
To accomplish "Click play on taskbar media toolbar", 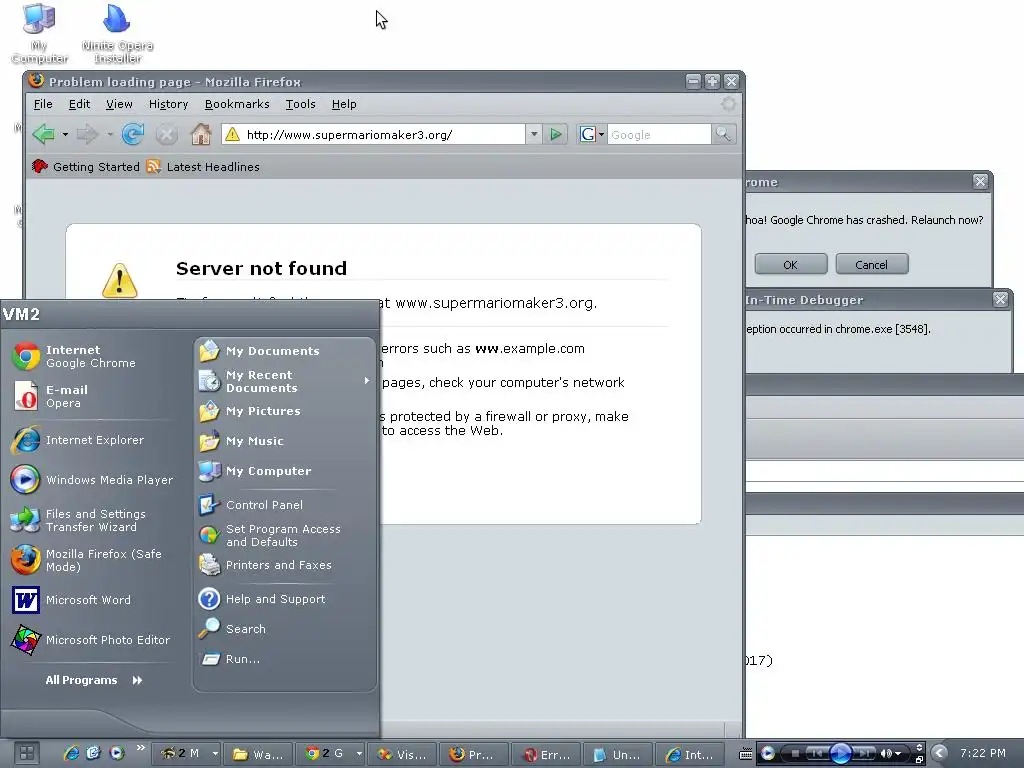I will (x=840, y=754).
